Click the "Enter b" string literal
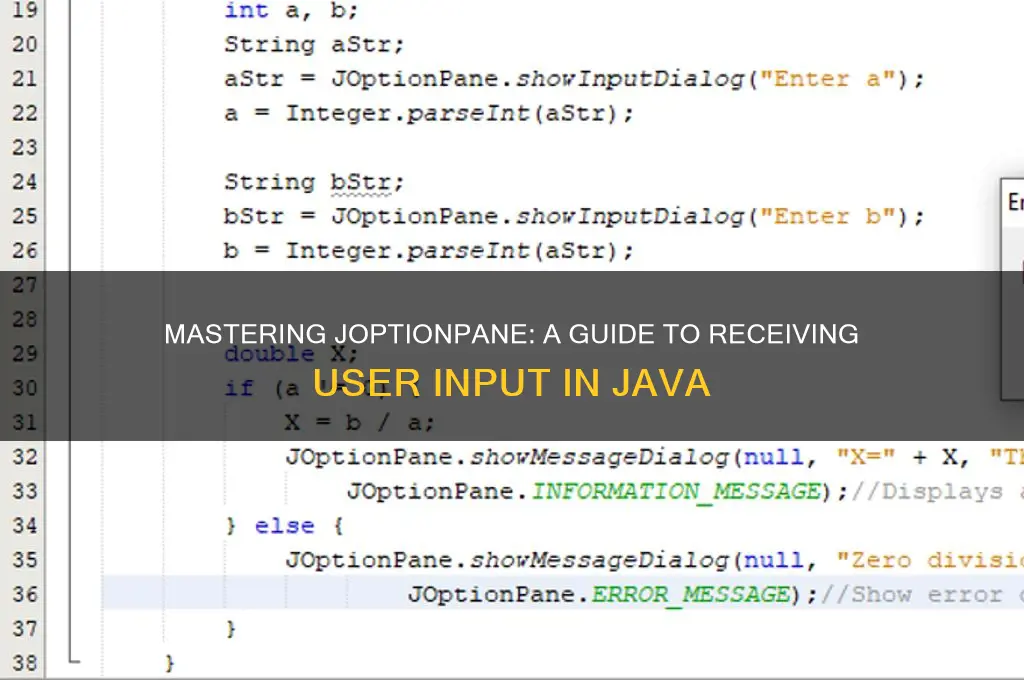The image size is (1024, 680). 827,216
